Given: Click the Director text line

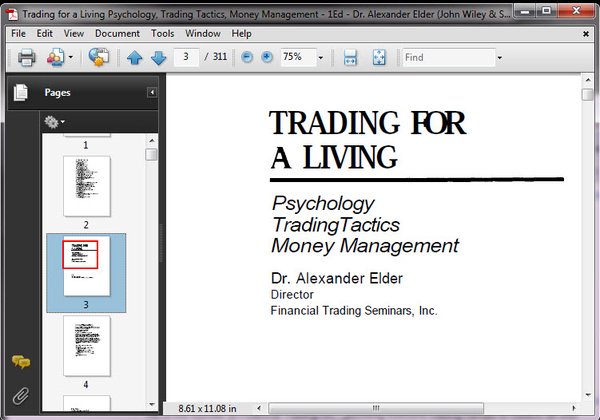Looking at the screenshot, I should point(292,295).
